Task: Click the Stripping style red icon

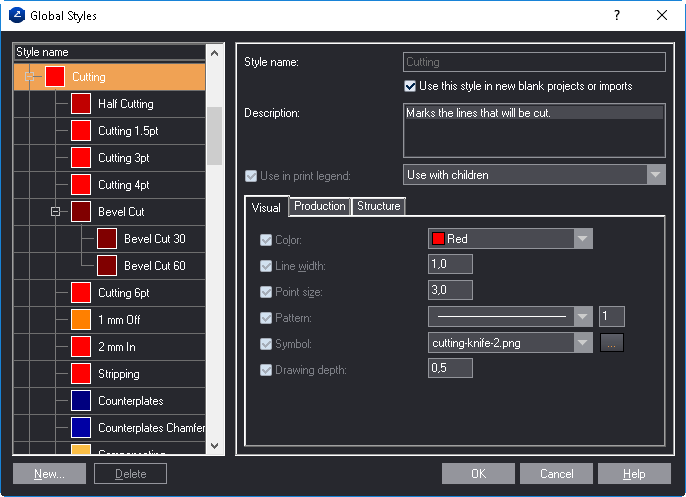Action: pyautogui.click(x=81, y=374)
